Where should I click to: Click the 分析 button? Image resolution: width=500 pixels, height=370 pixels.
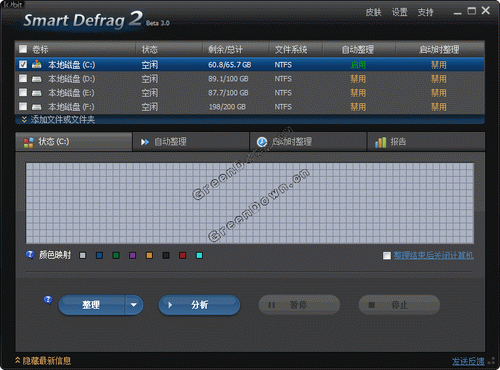click(x=199, y=305)
